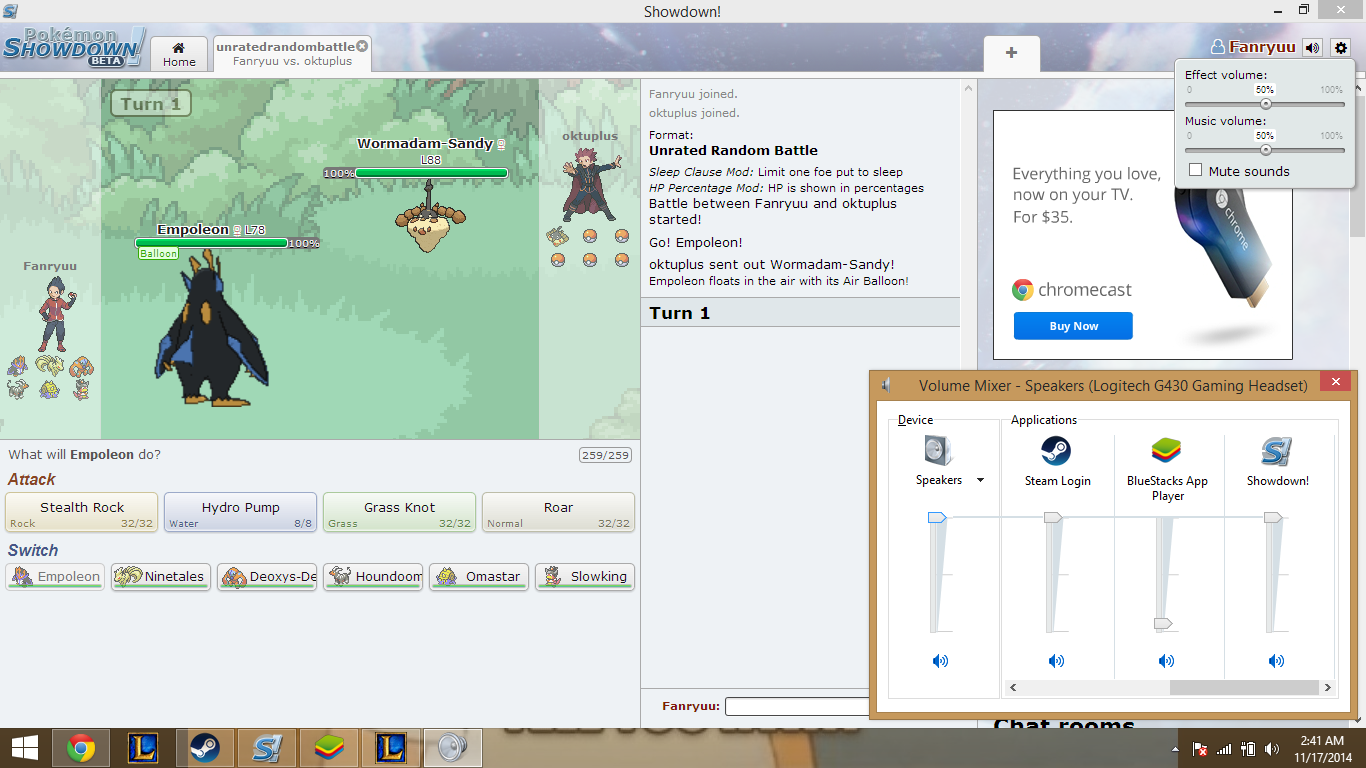Click Volume Mixer horizontal scrollbar left arrow
Image resolution: width=1366 pixels, height=768 pixels.
(1013, 688)
